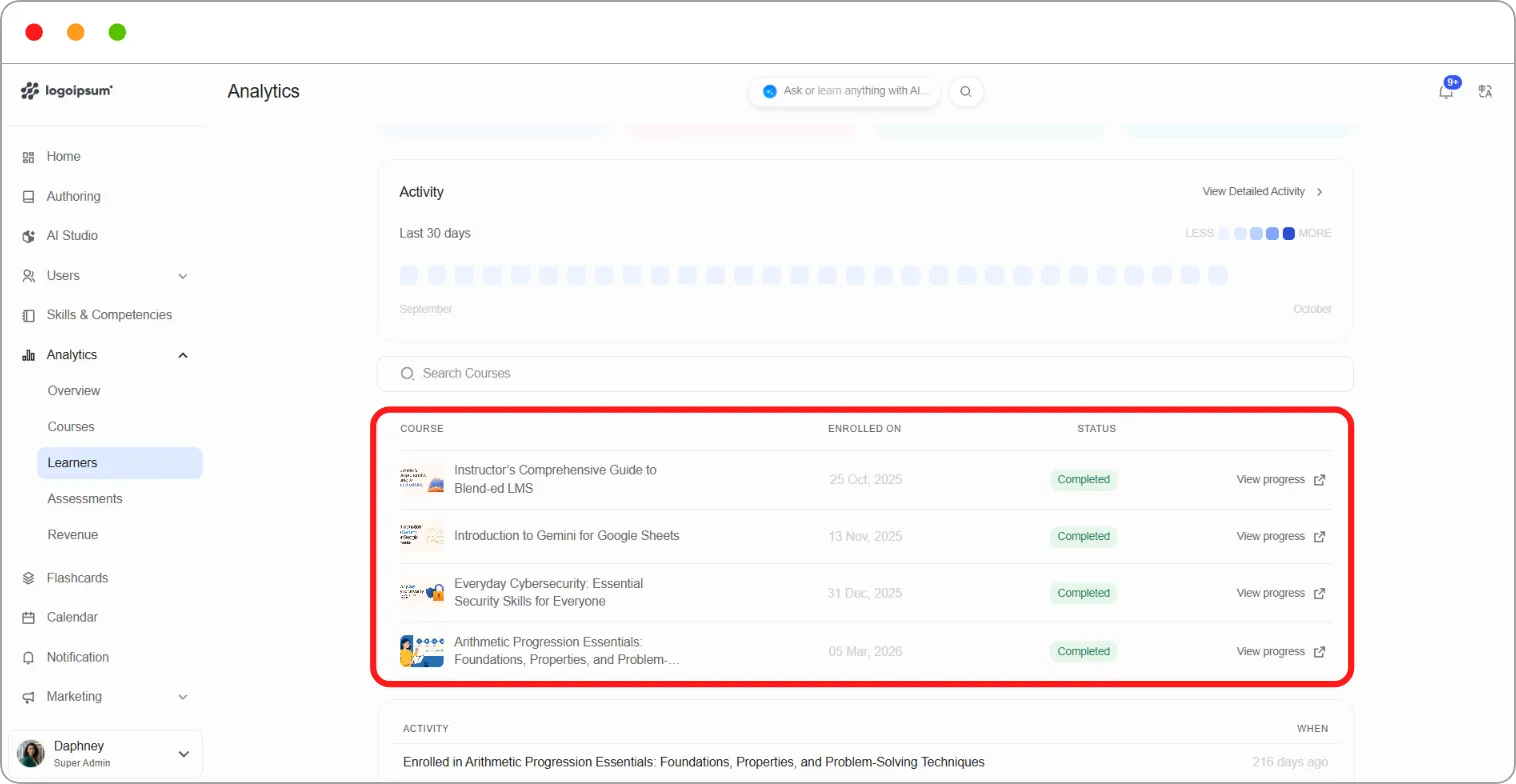Screen dimensions: 1516x784
Task: Select the Overview analytics subpage
Action: point(74,391)
